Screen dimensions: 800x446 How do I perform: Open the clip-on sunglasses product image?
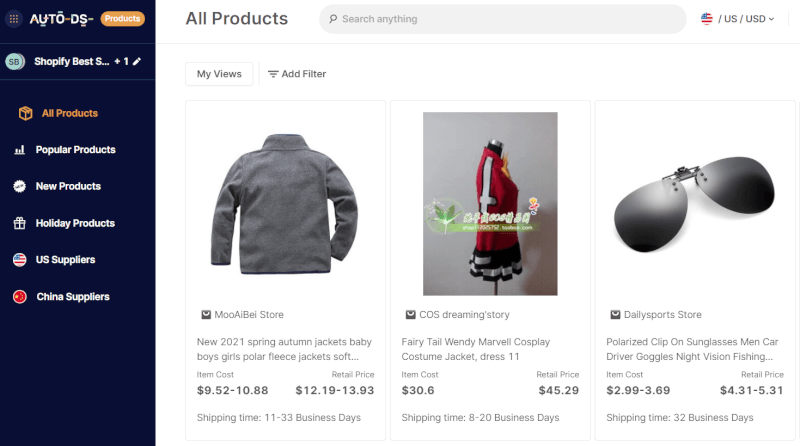click(694, 202)
